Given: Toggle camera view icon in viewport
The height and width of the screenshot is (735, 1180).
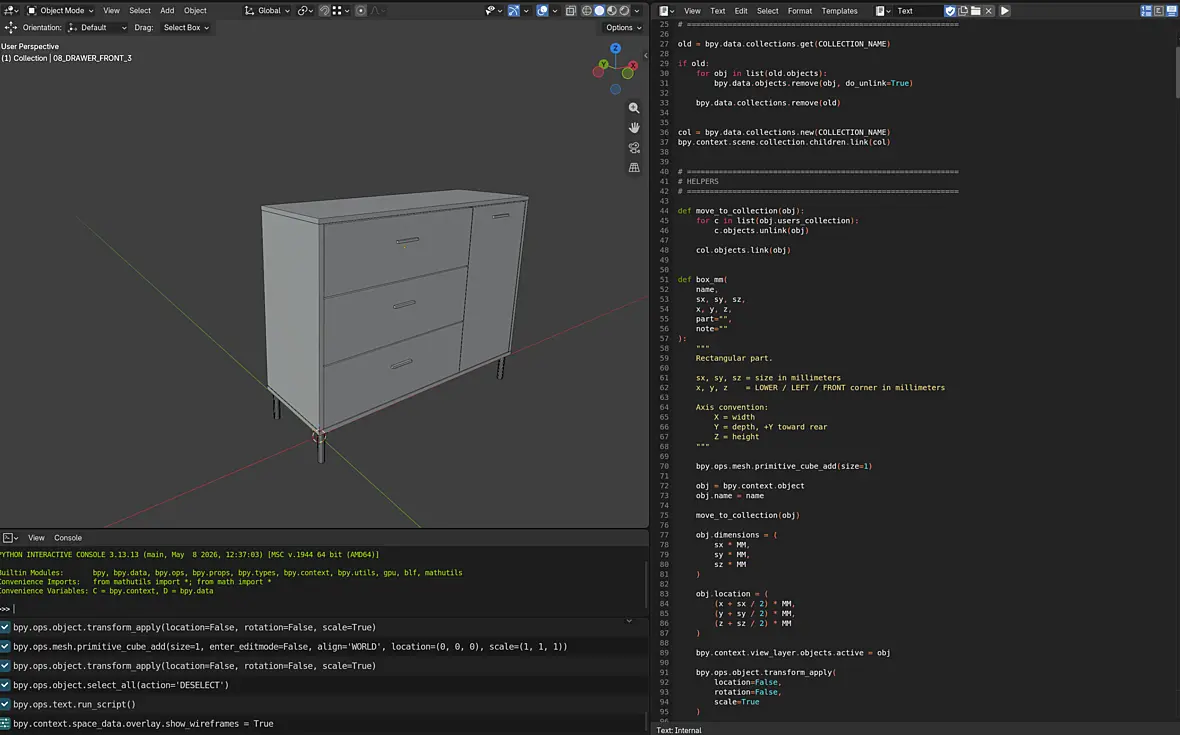Looking at the screenshot, I should [x=634, y=147].
